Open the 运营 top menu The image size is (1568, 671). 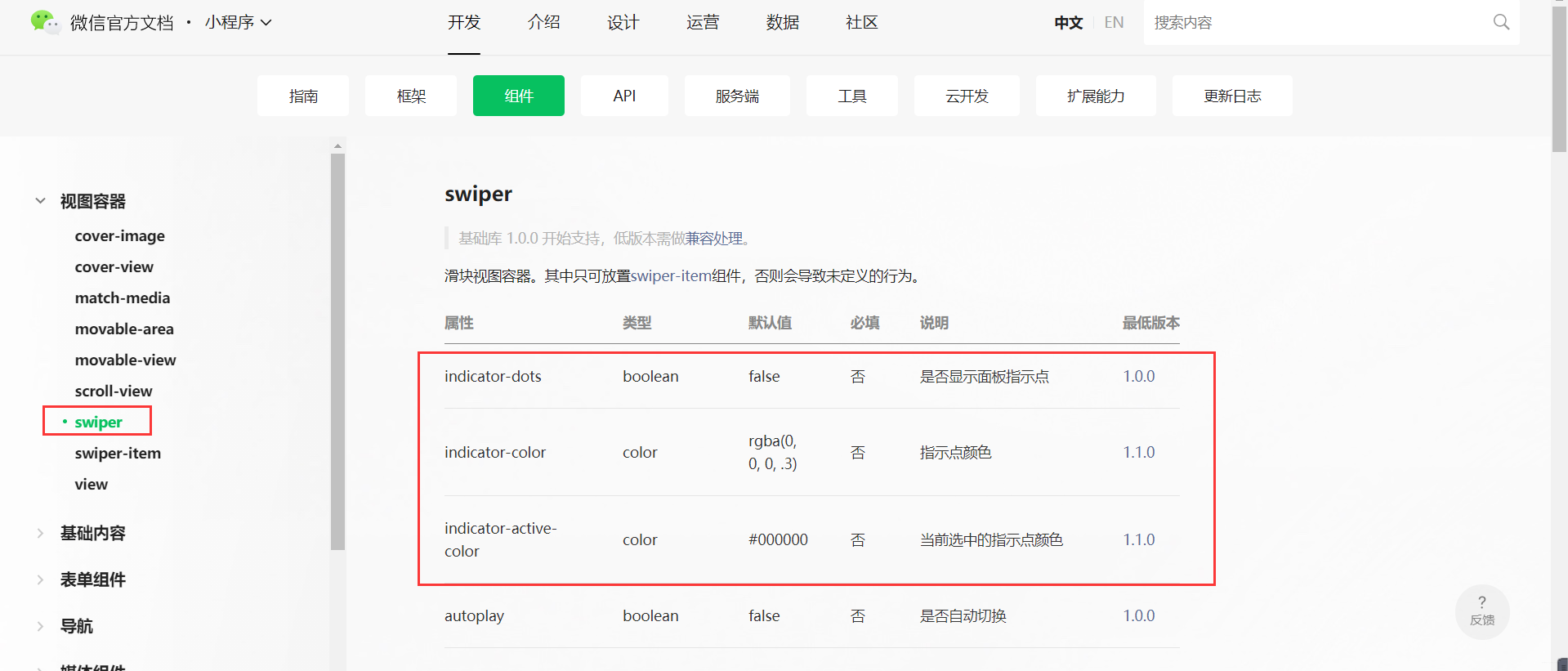click(703, 22)
